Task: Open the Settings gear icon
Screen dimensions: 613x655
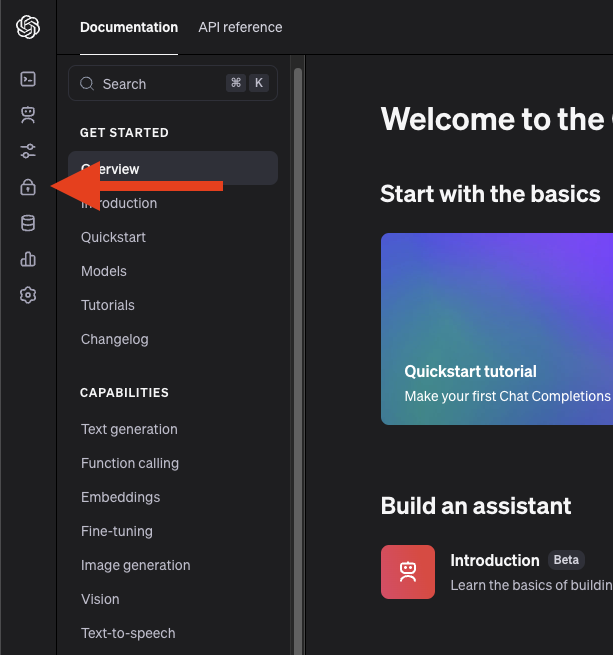Action: 28,295
